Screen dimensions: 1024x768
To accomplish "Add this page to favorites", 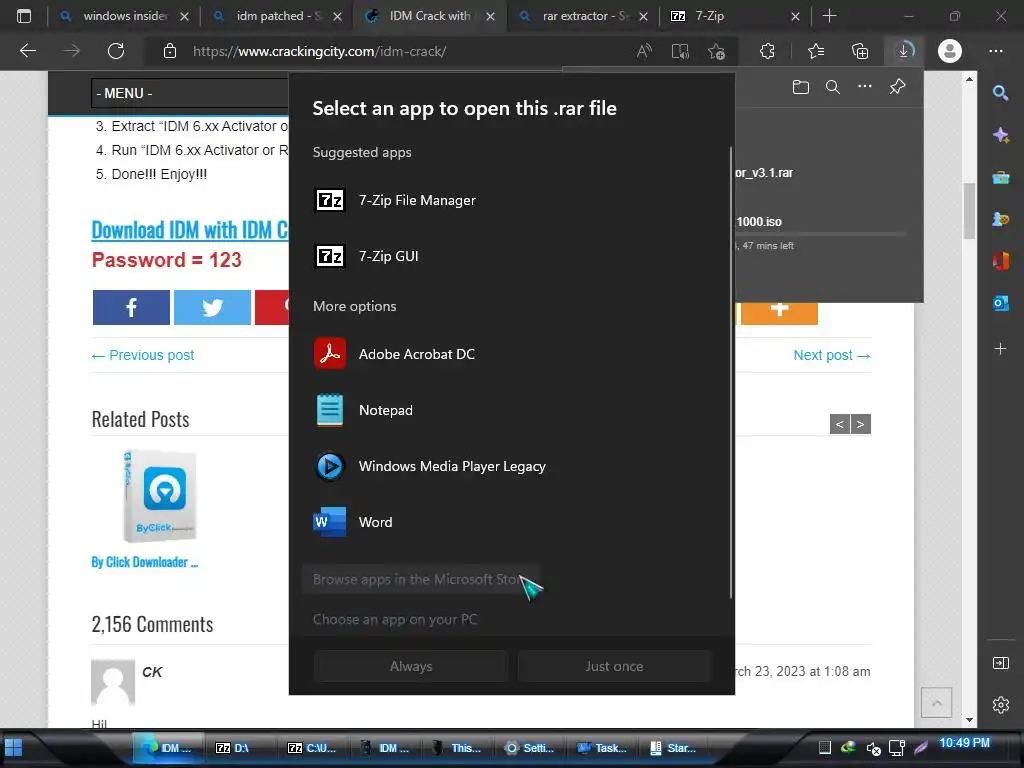I will coord(716,51).
